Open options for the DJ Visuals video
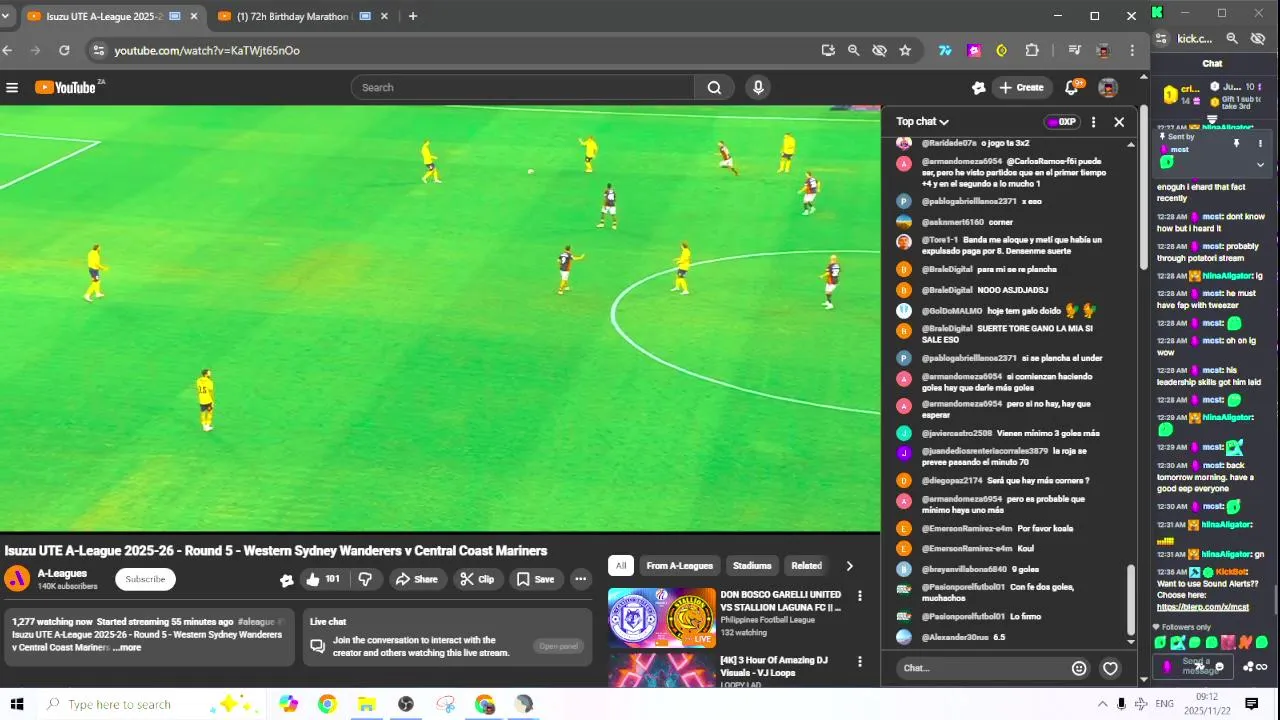The width and height of the screenshot is (1280, 720). click(x=859, y=662)
